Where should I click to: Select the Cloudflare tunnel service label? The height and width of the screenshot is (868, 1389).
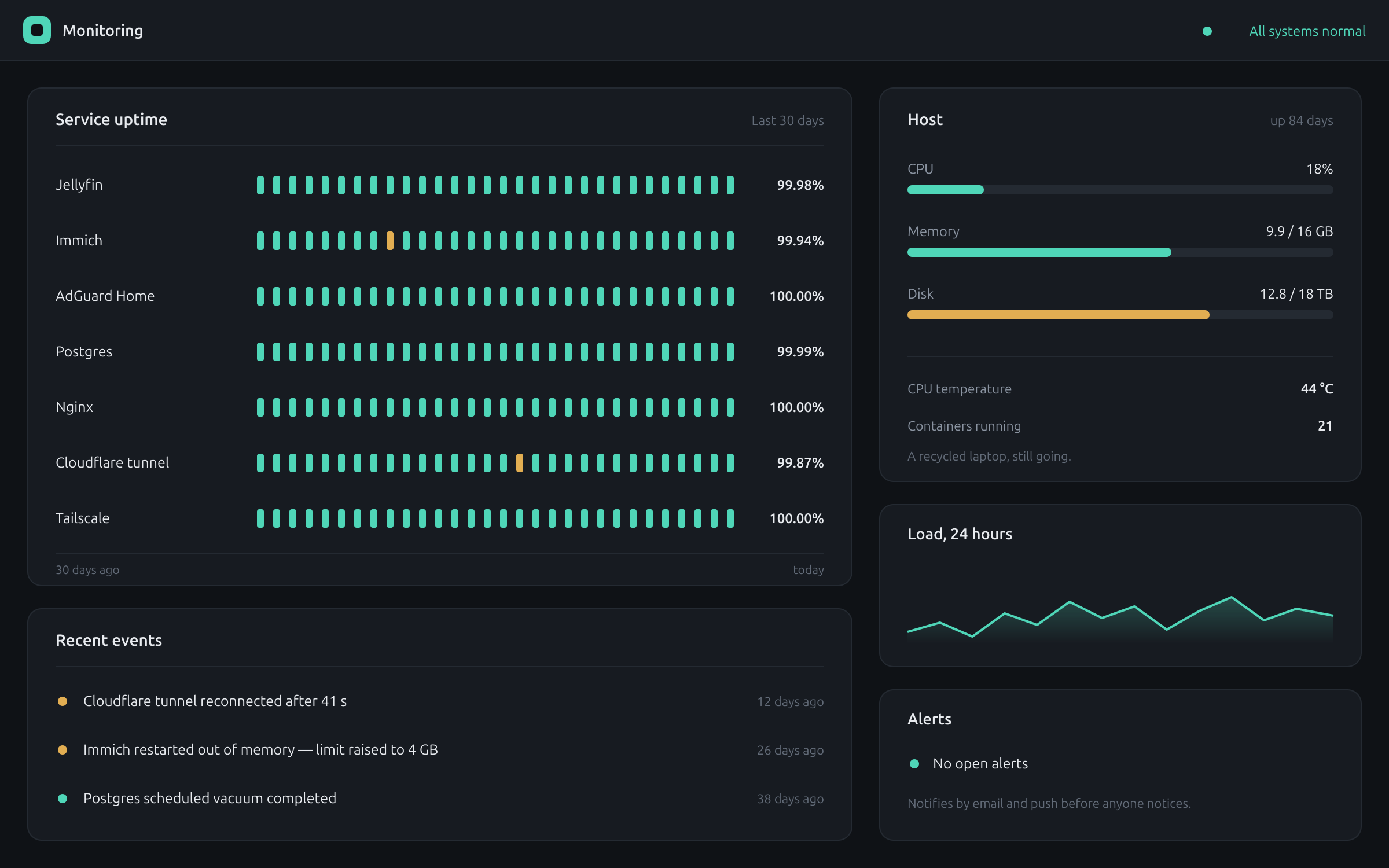click(112, 463)
